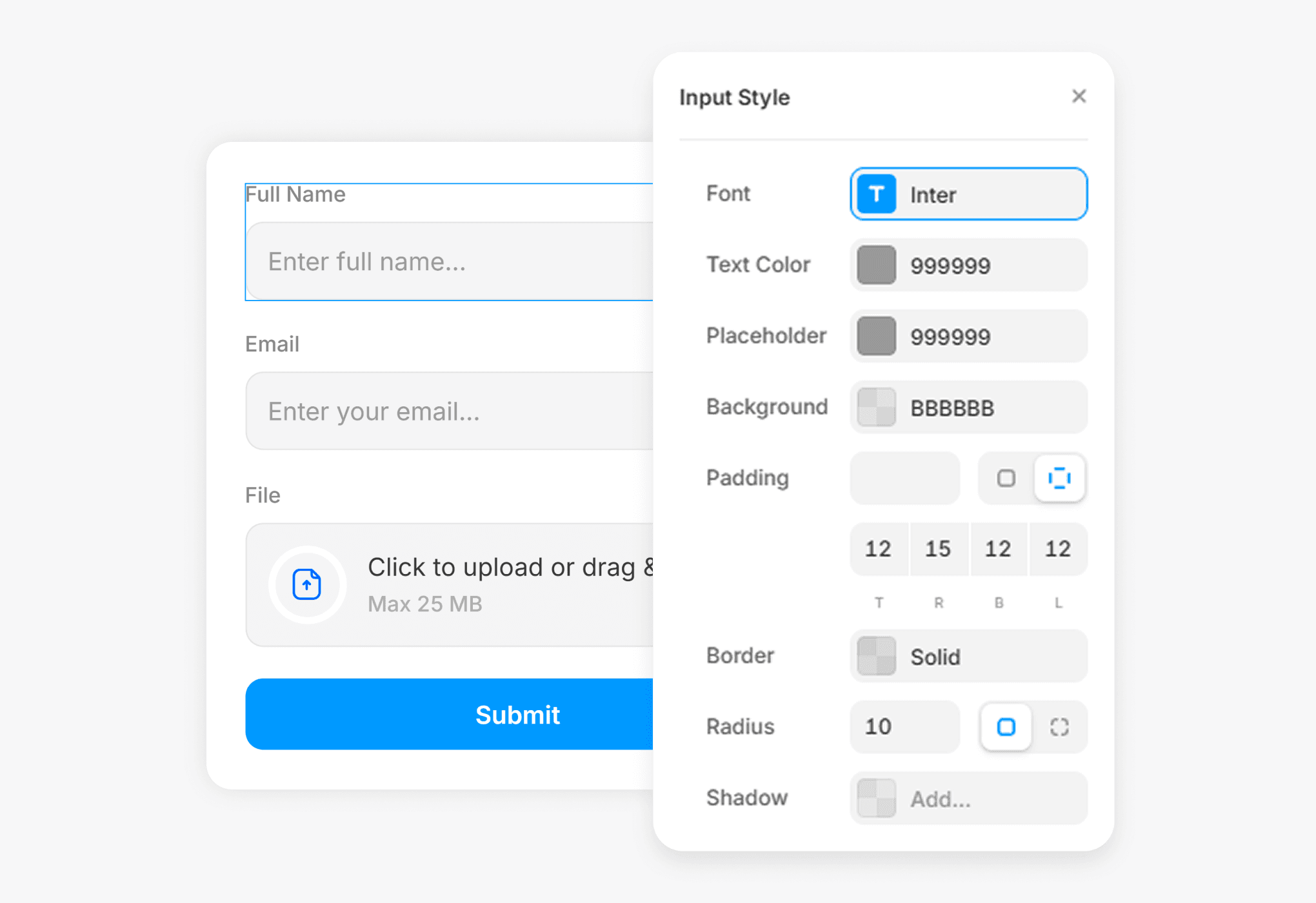1316x903 pixels.
Task: Select uniform padding mode icon
Action: pos(1006,478)
